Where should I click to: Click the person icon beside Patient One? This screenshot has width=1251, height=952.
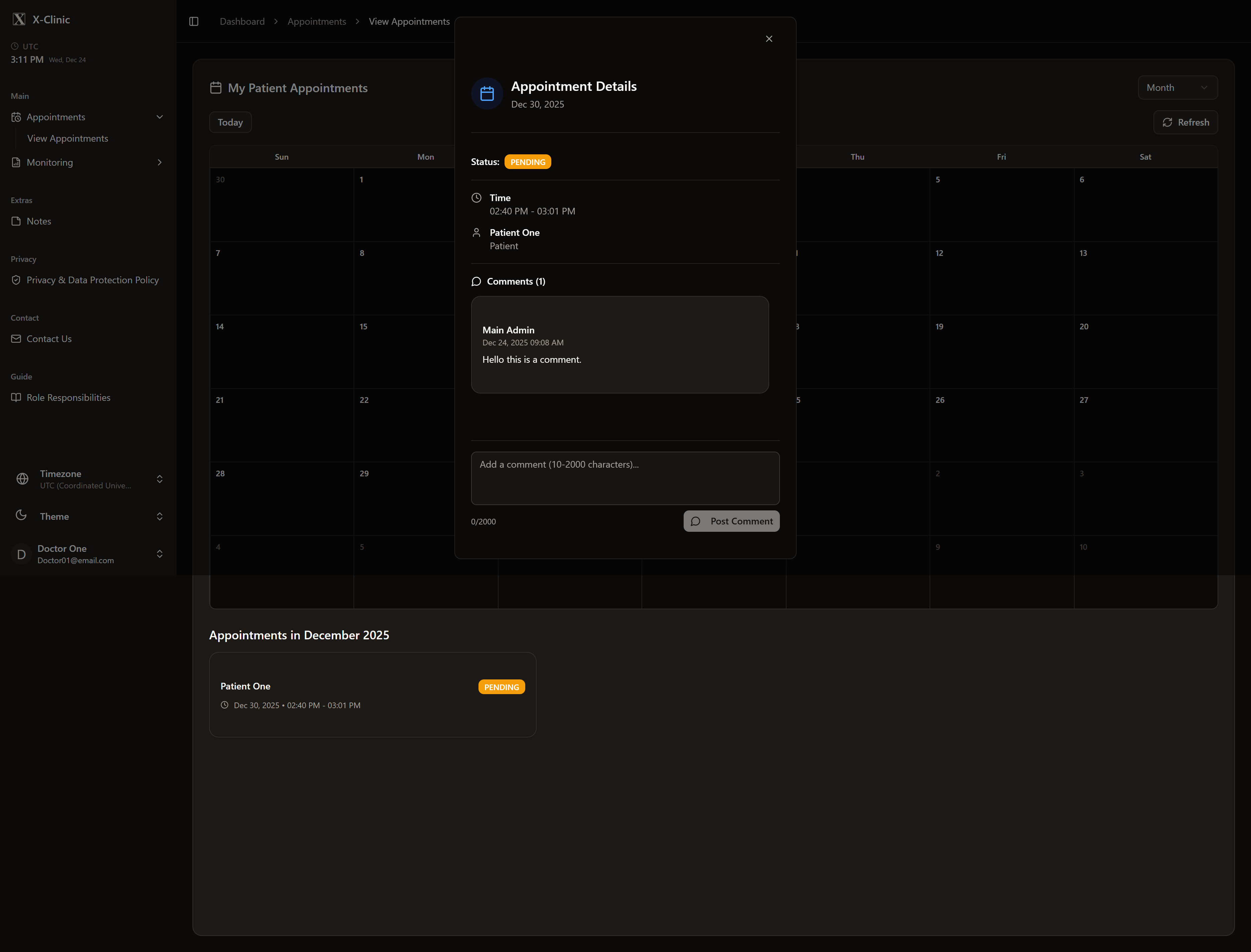click(x=477, y=232)
